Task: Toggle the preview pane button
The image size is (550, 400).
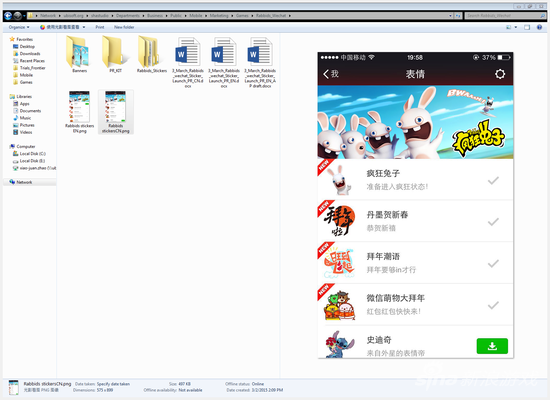Action: (x=527, y=27)
